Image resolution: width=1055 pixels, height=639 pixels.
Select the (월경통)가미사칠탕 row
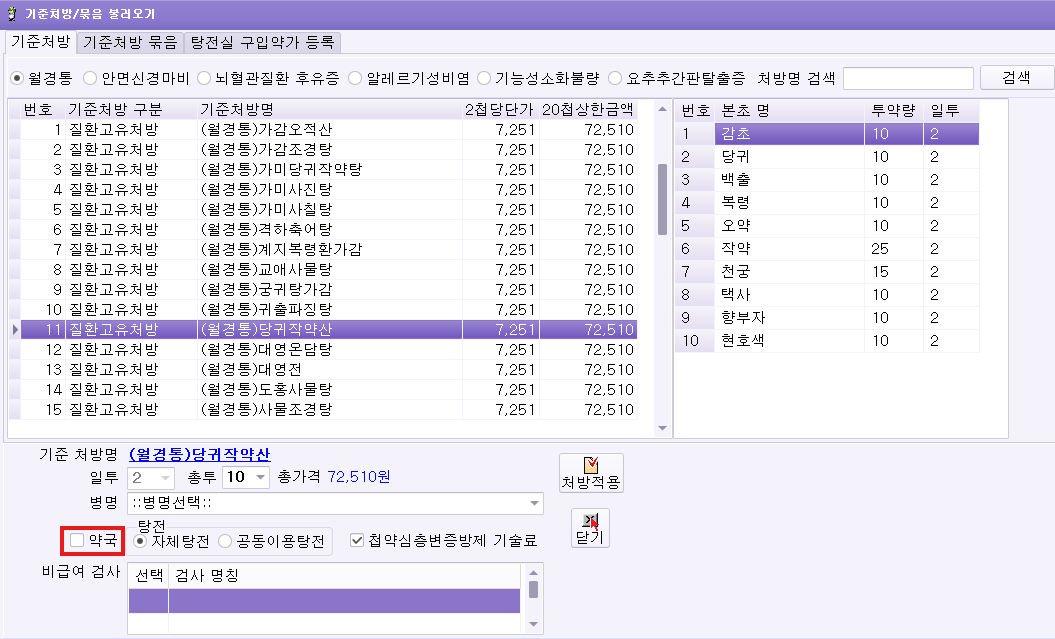(328, 210)
